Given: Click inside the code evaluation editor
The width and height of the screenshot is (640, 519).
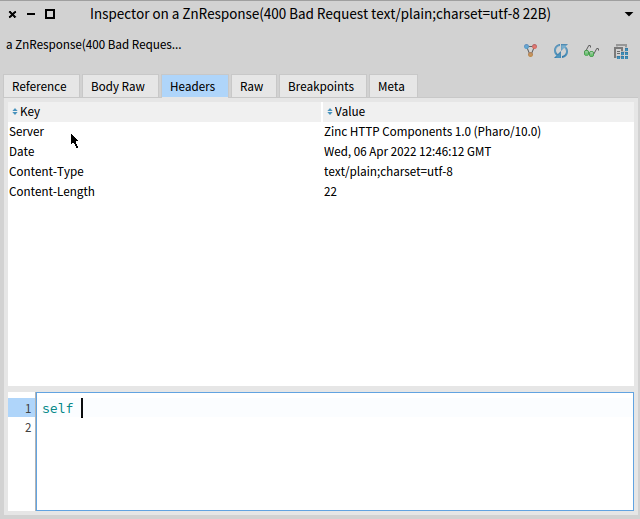Looking at the screenshot, I should pyautogui.click(x=335, y=451).
